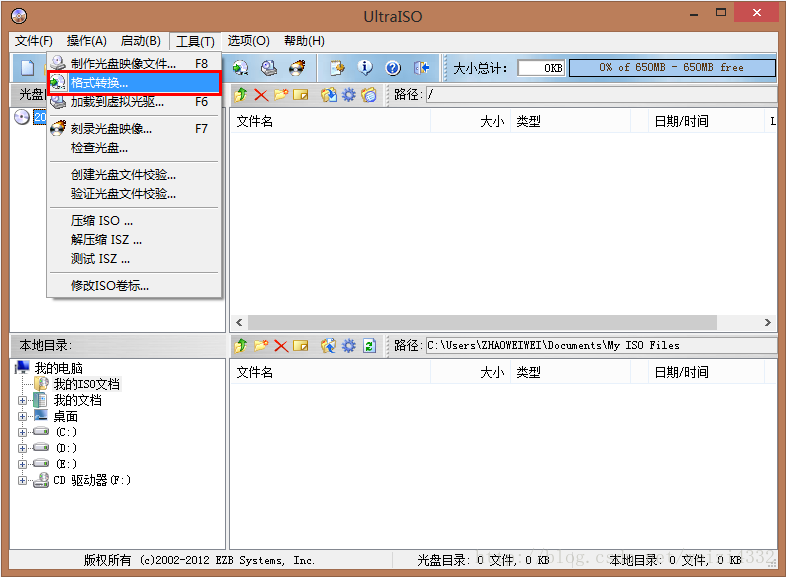Click rename icon in local directory toolbar

pos(301,345)
